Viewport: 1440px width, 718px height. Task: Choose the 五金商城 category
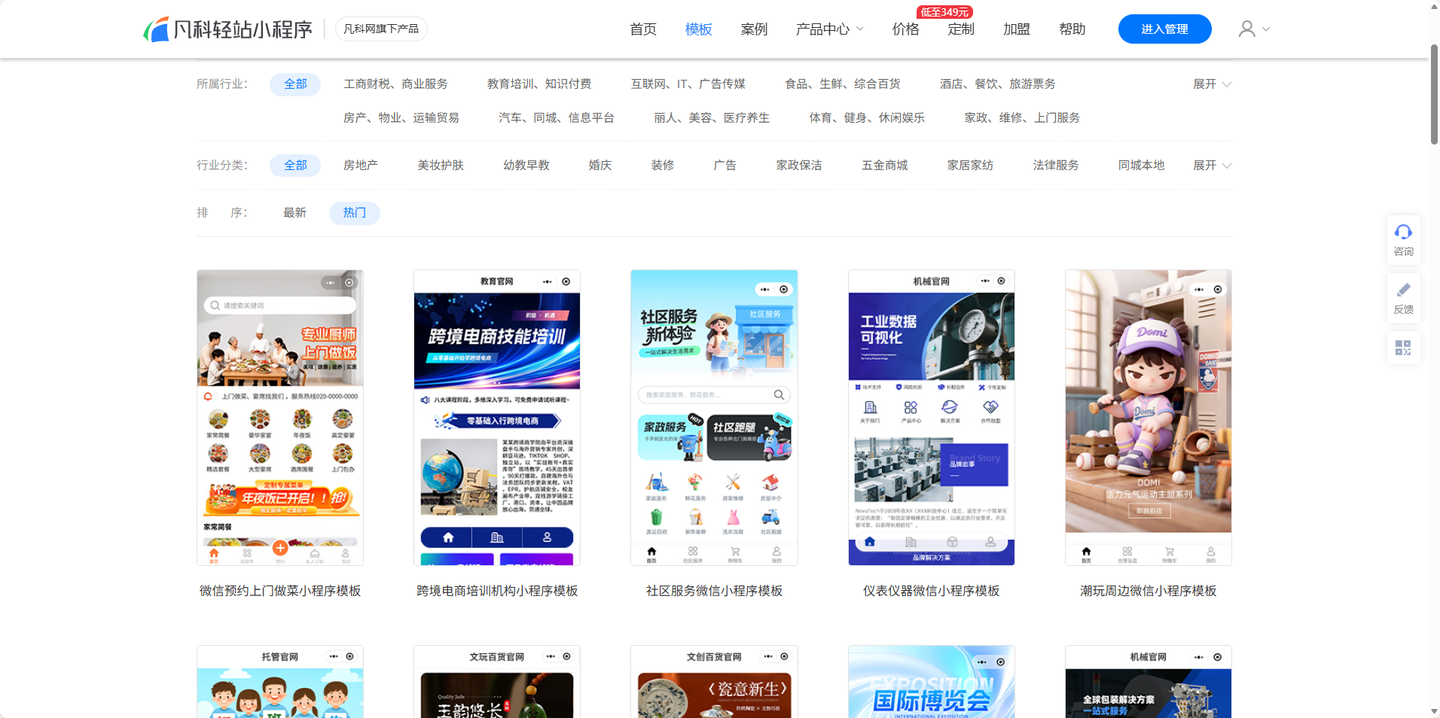point(885,165)
